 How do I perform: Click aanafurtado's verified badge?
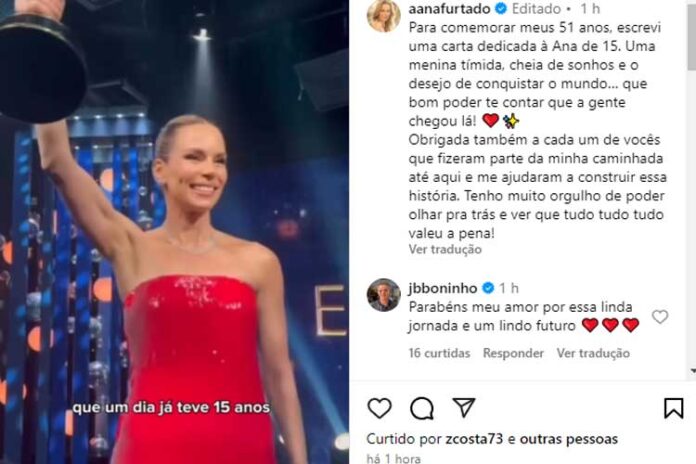[501, 8]
